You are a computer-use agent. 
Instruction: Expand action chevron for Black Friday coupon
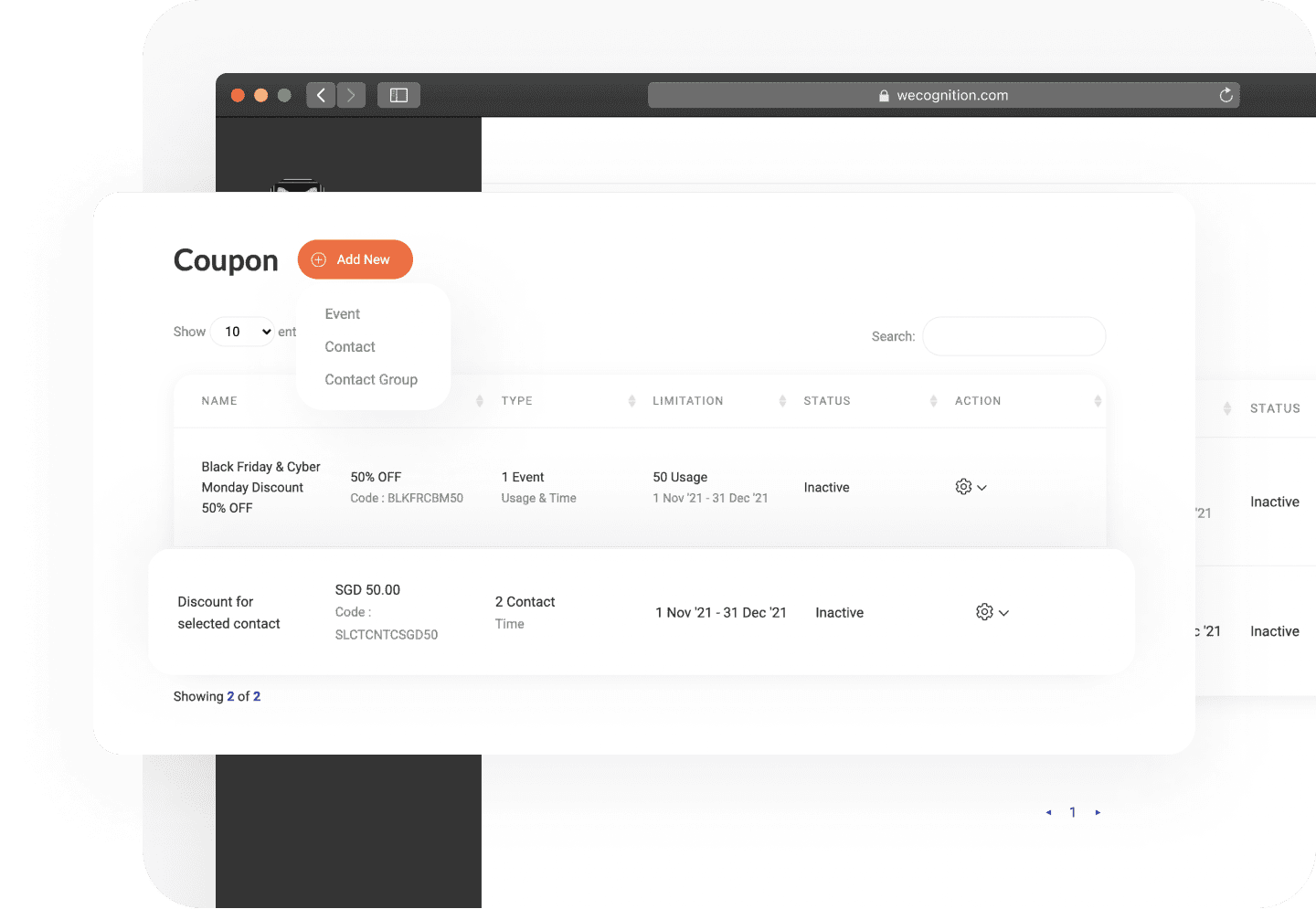pyautogui.click(x=982, y=488)
